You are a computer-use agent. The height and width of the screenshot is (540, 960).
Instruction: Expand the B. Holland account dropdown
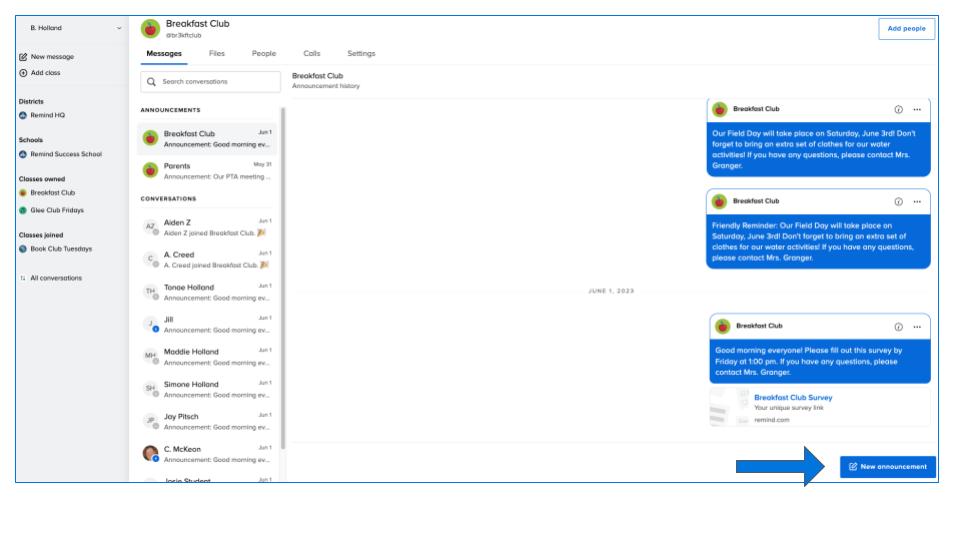[120, 28]
